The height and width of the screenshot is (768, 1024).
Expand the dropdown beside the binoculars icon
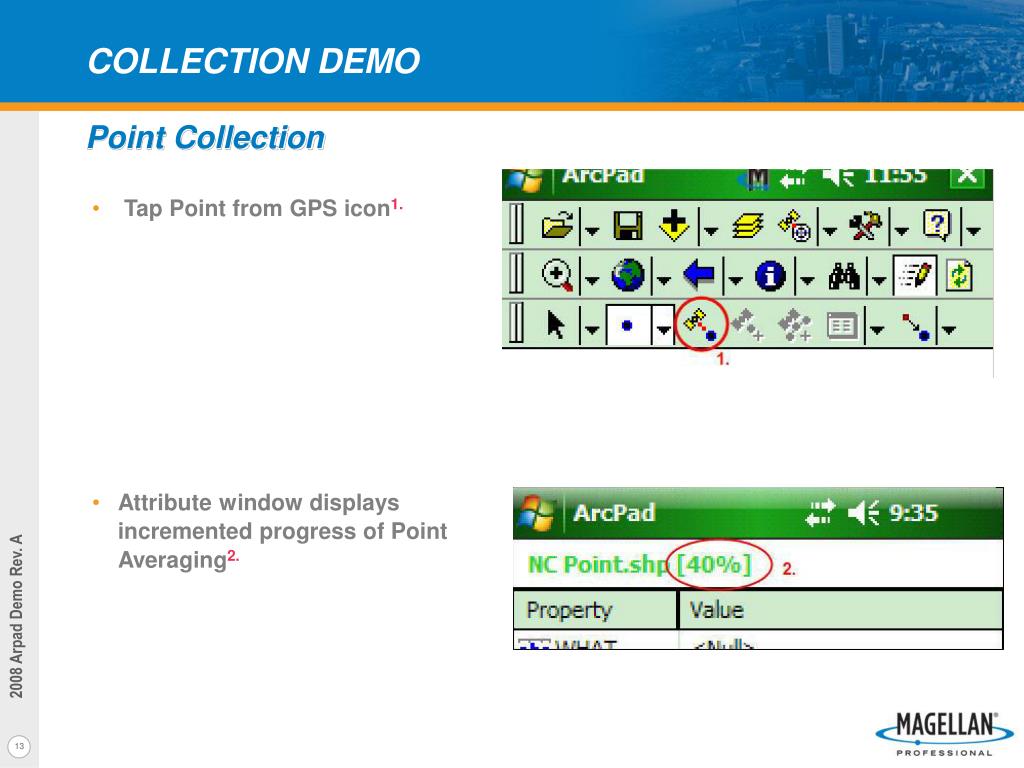point(878,280)
